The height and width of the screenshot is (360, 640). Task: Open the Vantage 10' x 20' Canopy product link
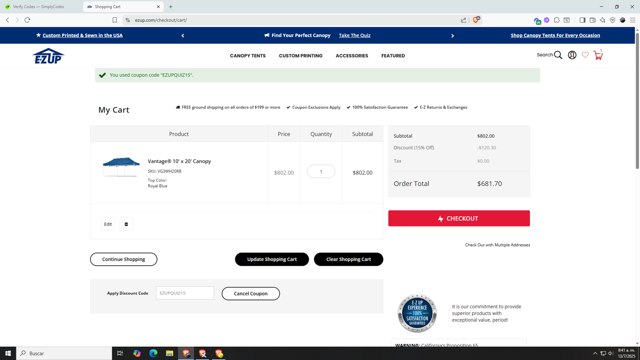179,161
